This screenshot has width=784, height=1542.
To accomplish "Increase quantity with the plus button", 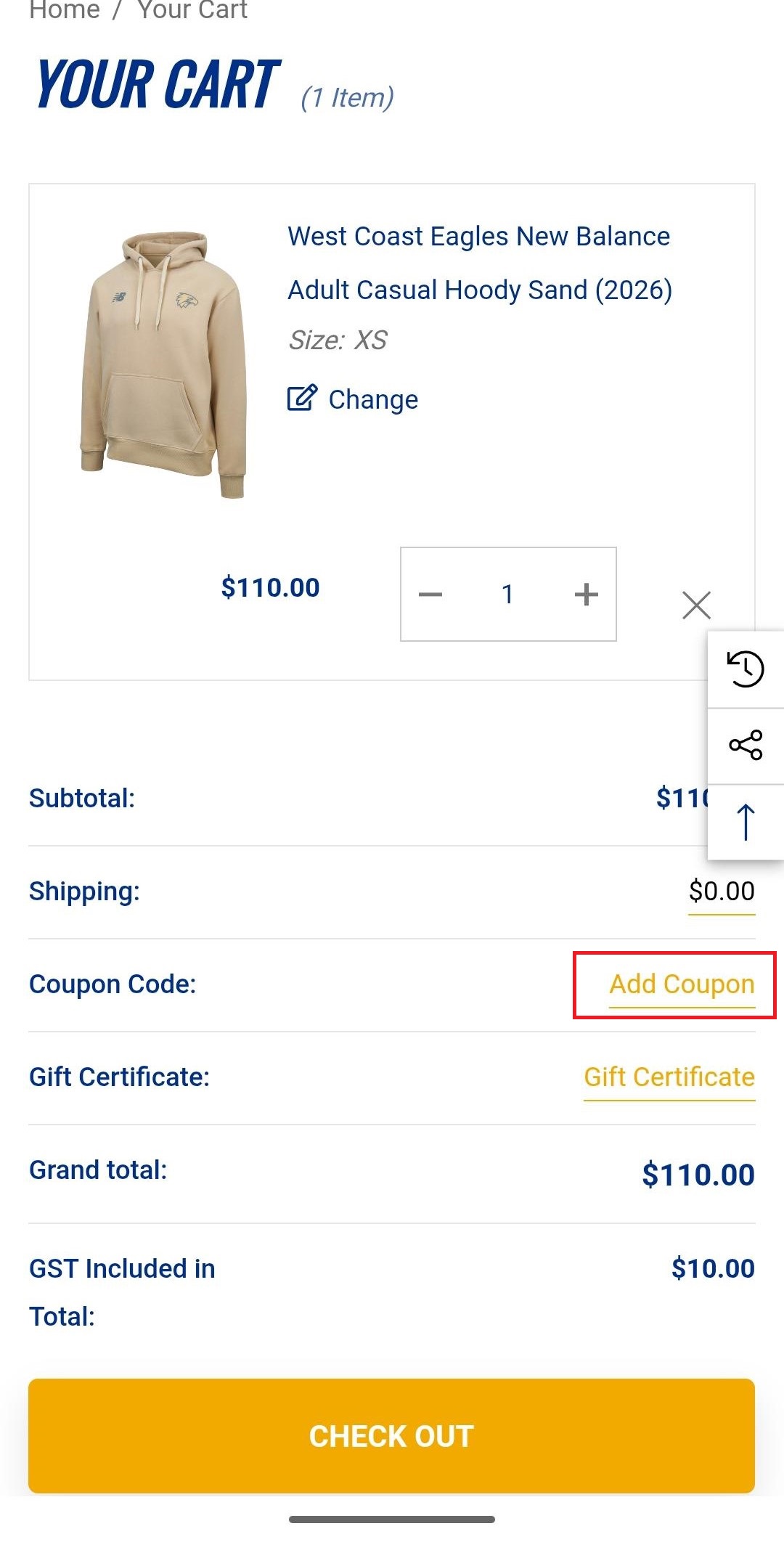I will click(x=586, y=595).
